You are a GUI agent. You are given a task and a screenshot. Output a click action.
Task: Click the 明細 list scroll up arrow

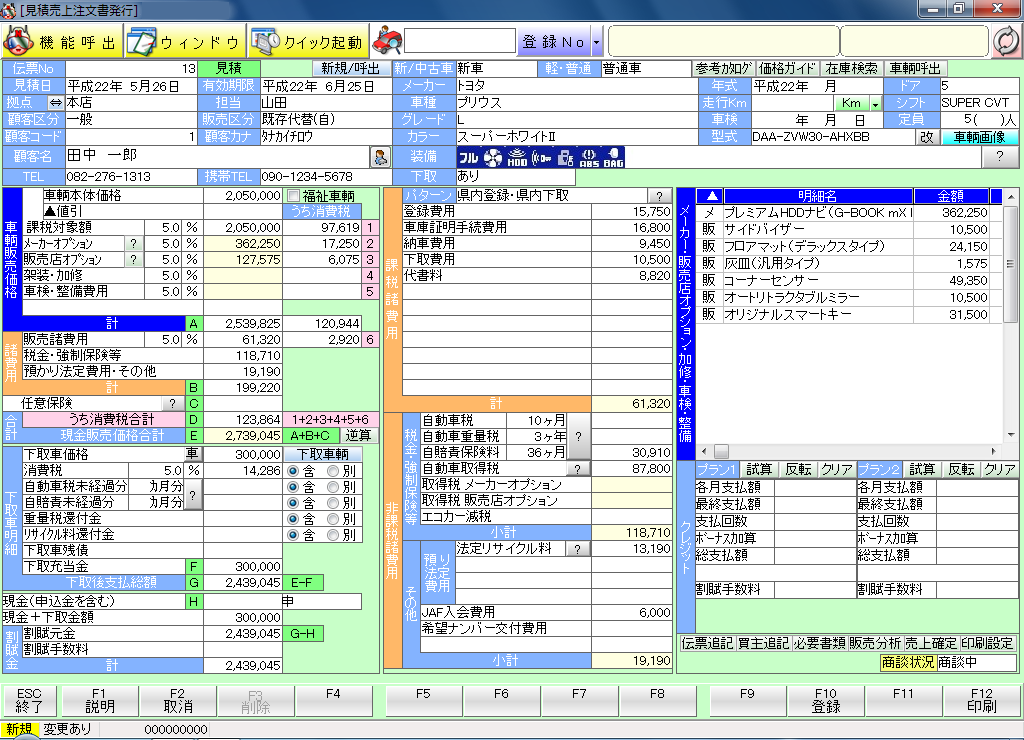point(1010,196)
